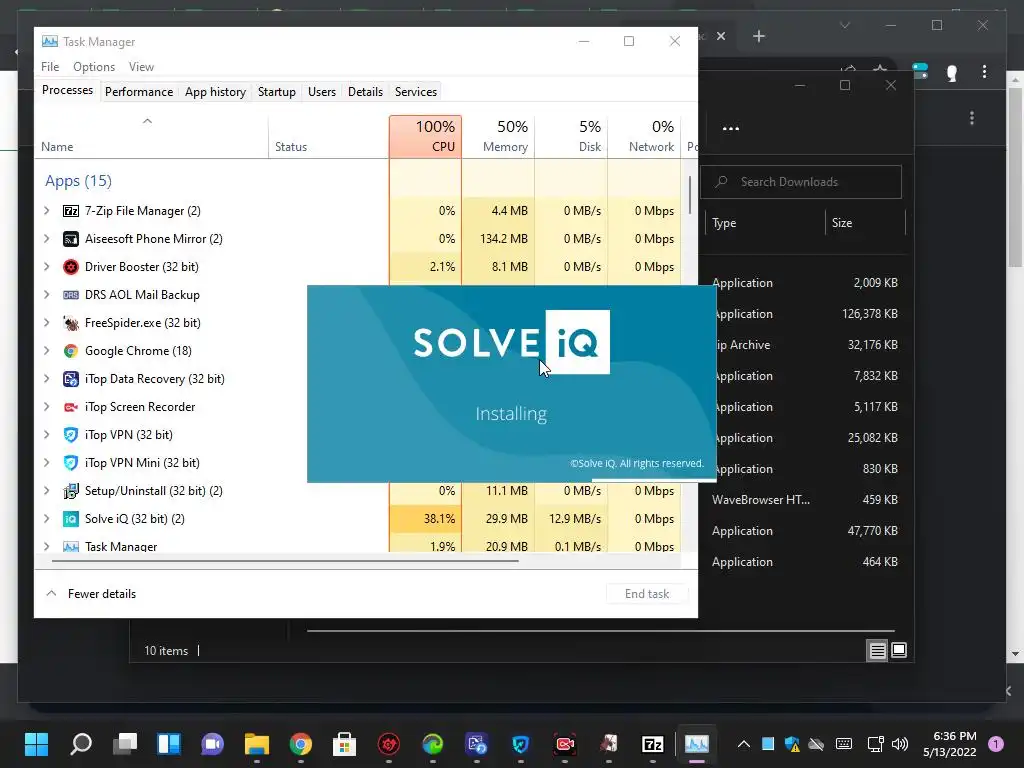The height and width of the screenshot is (768, 1024).
Task: Expand the Aiseesoft Phone Mirror group
Action: (x=46, y=239)
